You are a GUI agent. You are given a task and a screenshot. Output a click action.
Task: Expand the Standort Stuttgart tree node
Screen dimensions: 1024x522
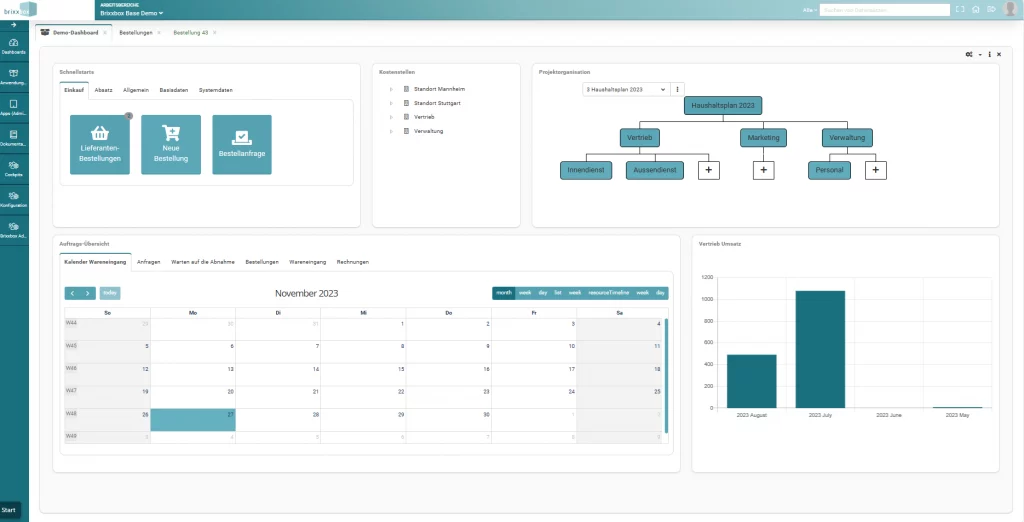tap(391, 103)
